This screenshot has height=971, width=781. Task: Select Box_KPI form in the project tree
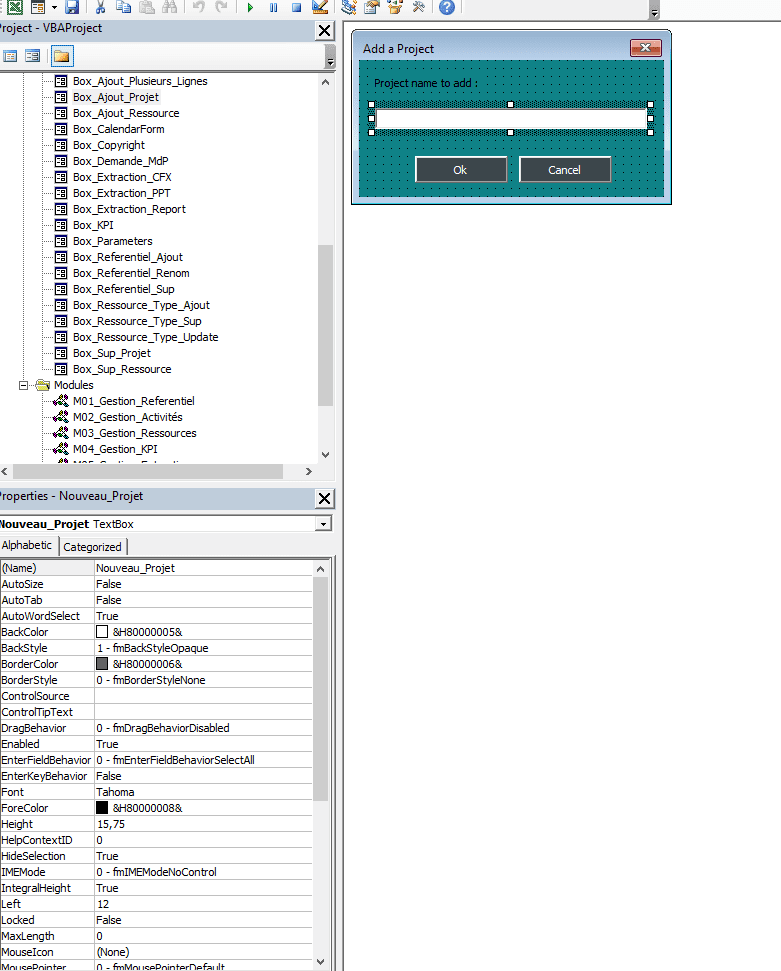point(93,225)
